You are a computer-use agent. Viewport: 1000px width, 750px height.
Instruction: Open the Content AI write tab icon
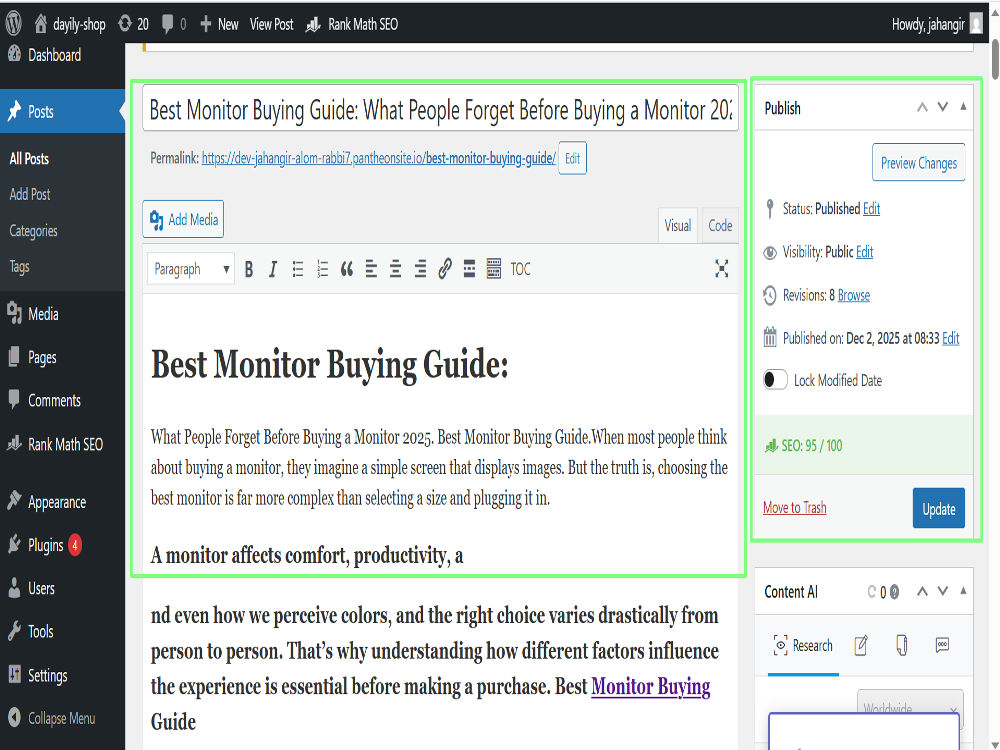(861, 645)
